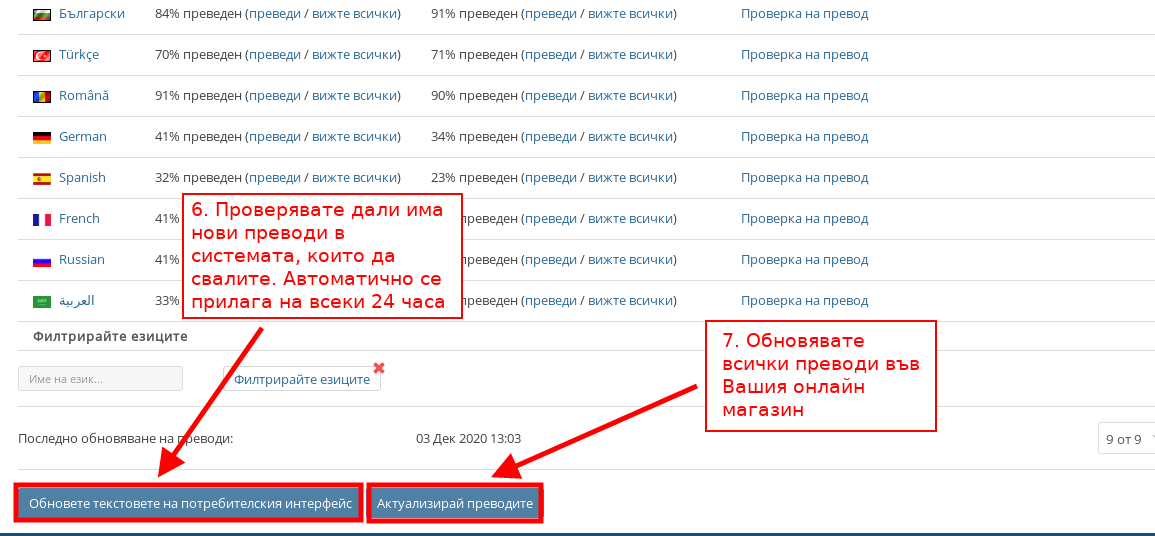Open second 'вижте всички' link for Български
This screenshot has width=1155, height=536.
pos(630,14)
